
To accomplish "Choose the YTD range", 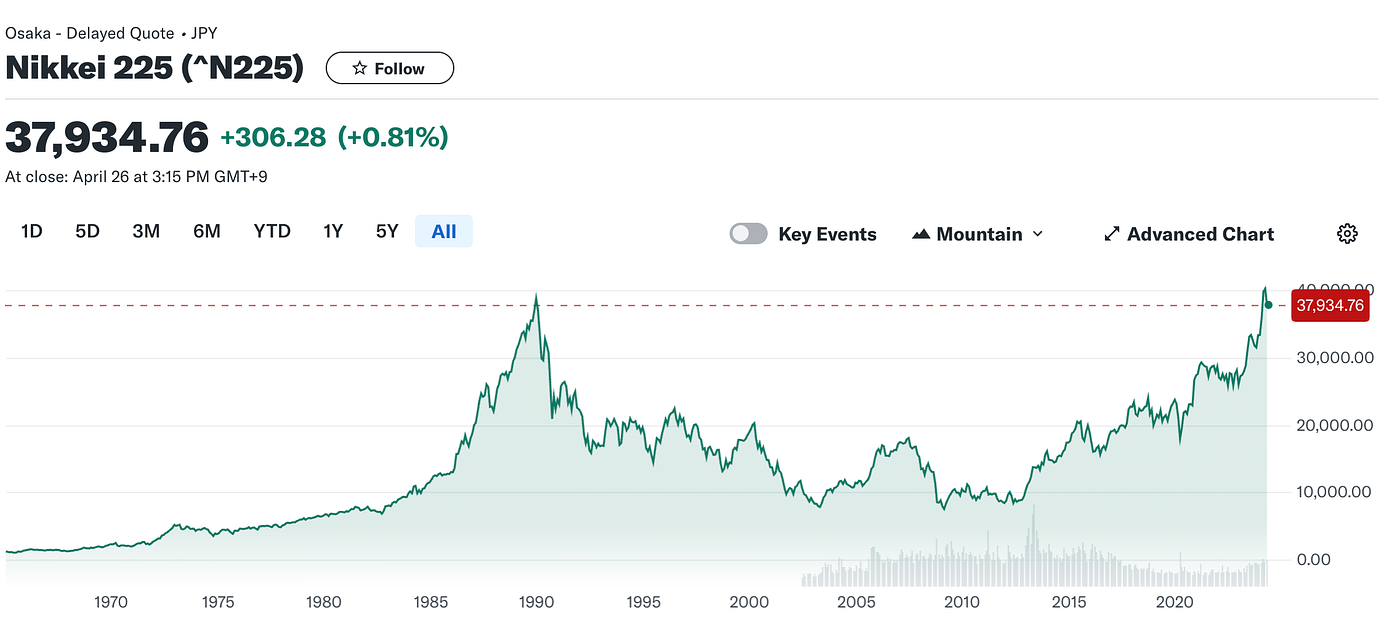I will (x=272, y=232).
